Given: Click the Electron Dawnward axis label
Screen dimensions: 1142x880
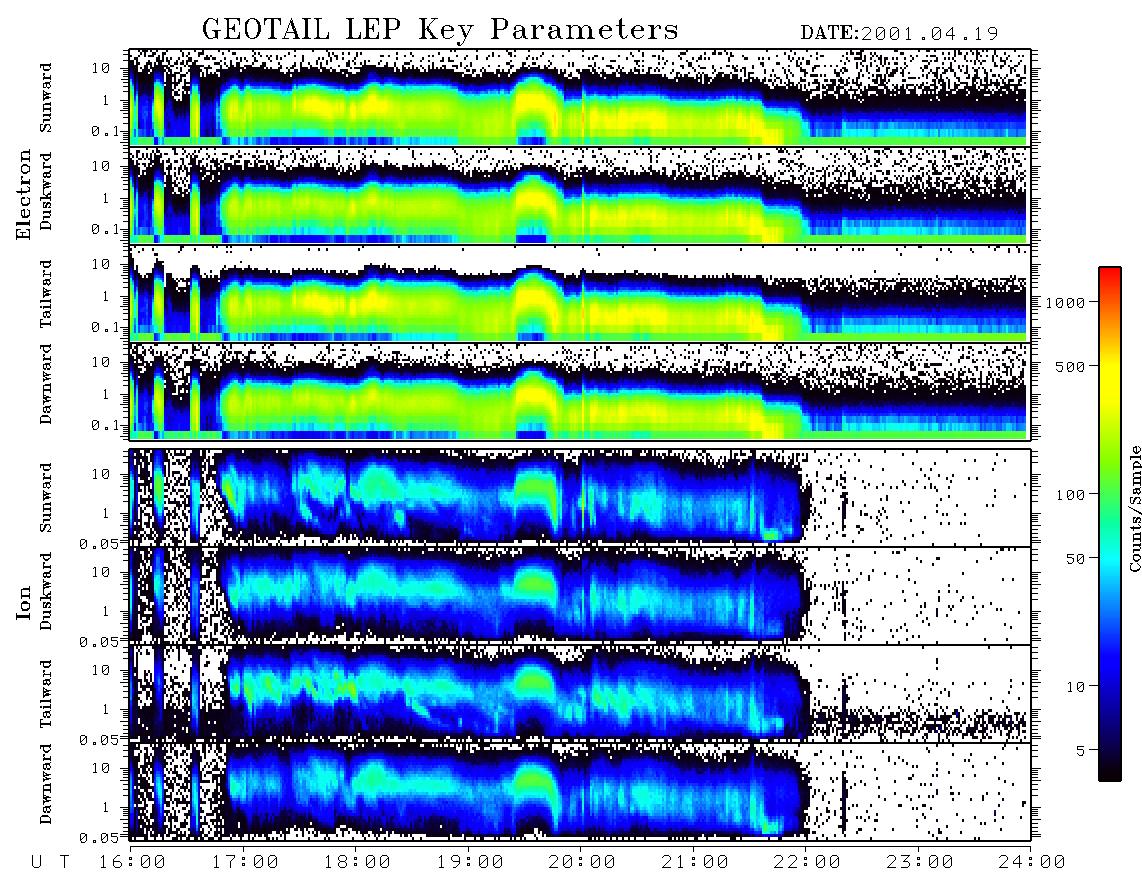Looking at the screenshot, I should click(46, 385).
